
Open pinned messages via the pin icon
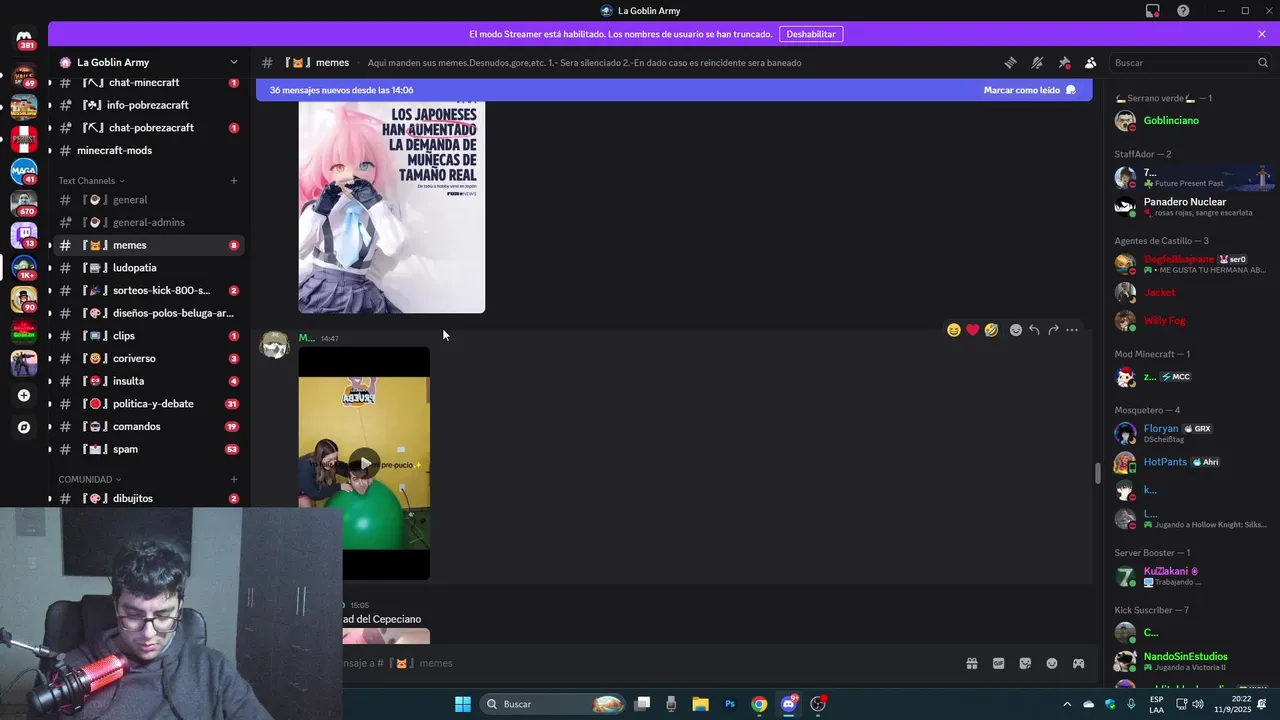1064,62
